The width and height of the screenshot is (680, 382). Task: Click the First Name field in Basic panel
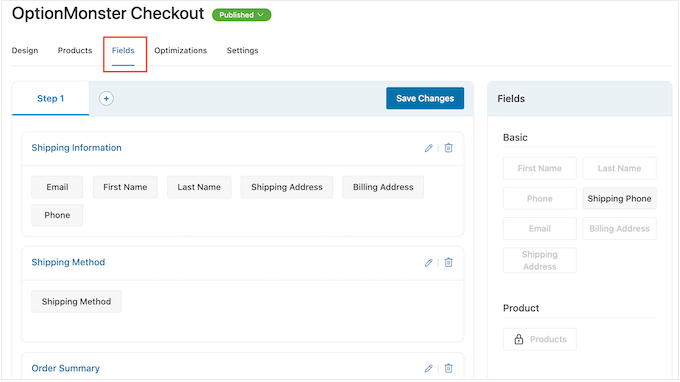(539, 168)
